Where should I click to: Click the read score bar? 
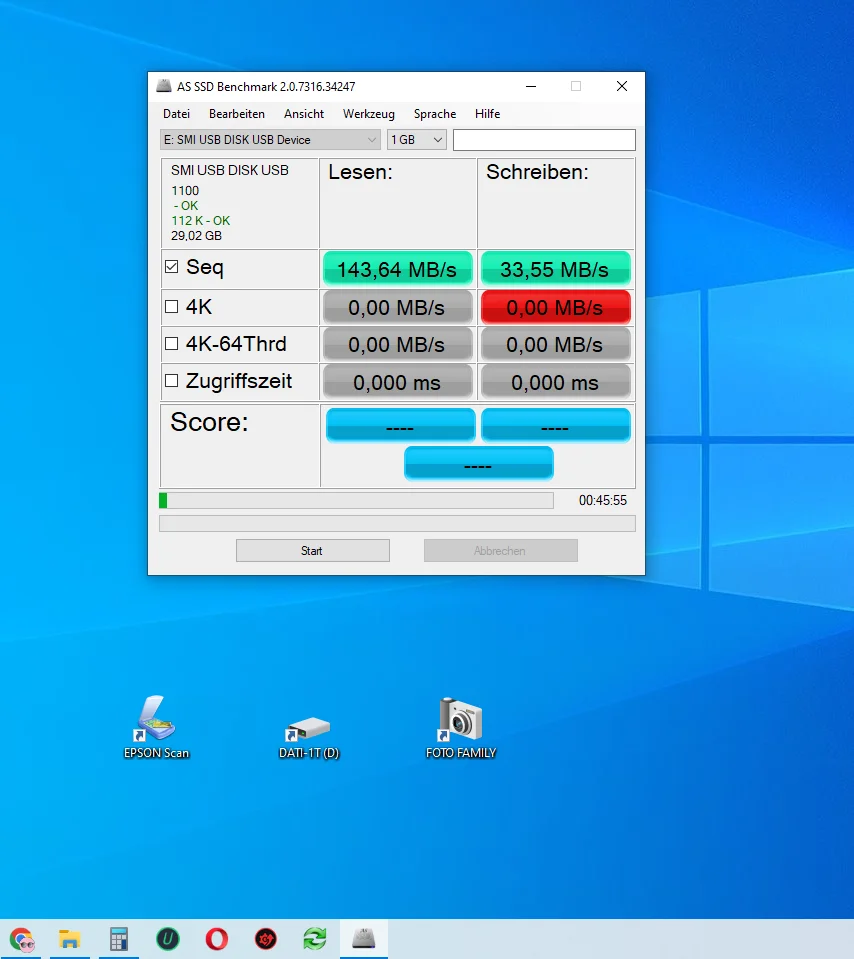pos(401,425)
